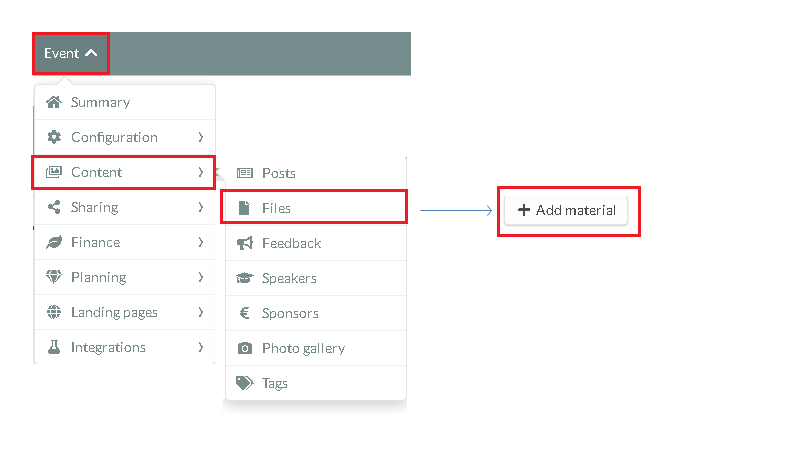Open the Content menu item
The height and width of the screenshot is (449, 795).
point(124,172)
